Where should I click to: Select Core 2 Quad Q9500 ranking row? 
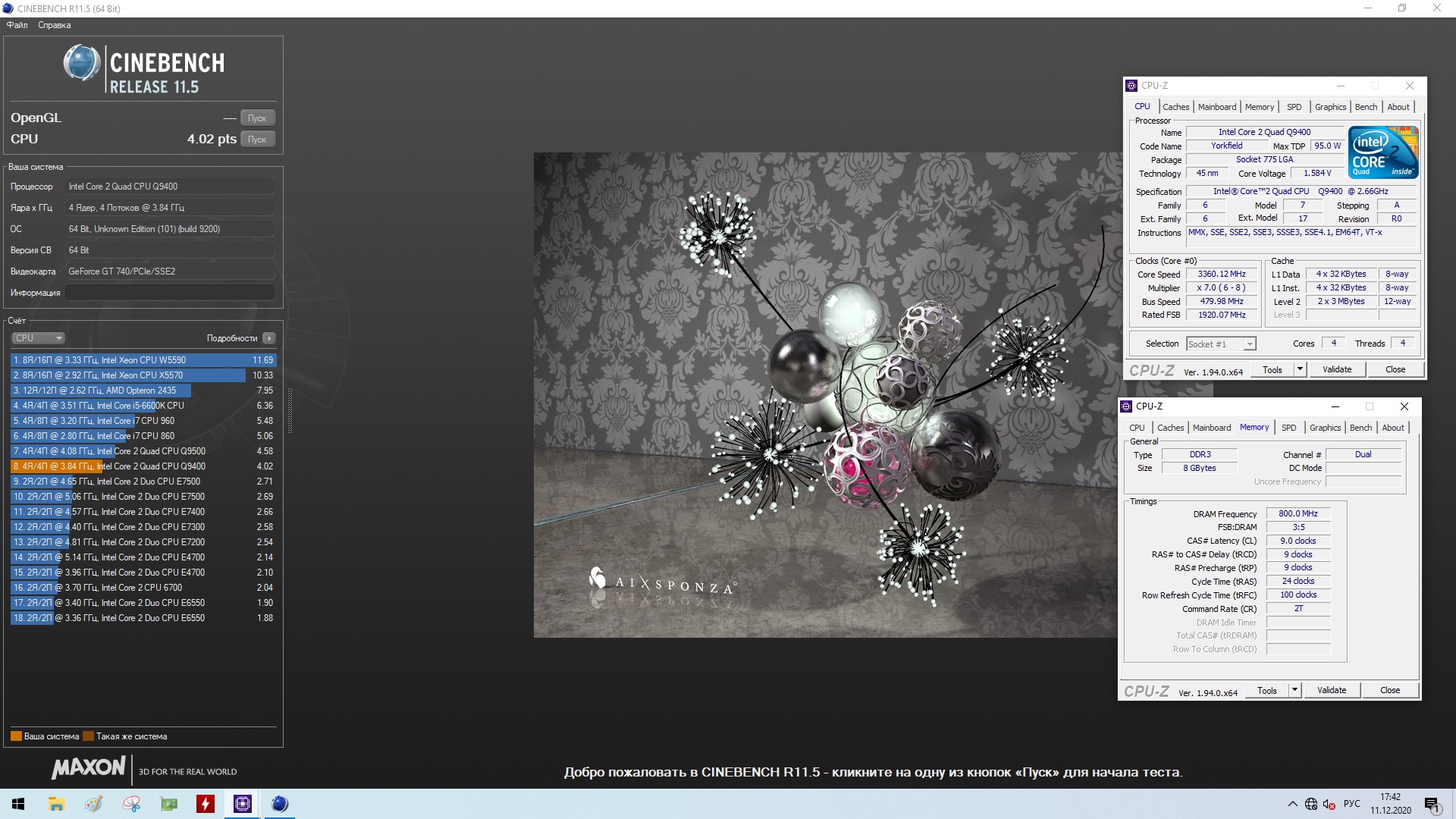(x=143, y=451)
